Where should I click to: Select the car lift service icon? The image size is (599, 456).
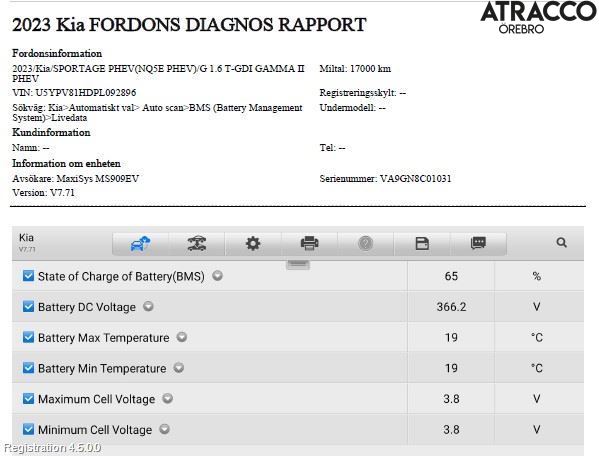click(197, 243)
